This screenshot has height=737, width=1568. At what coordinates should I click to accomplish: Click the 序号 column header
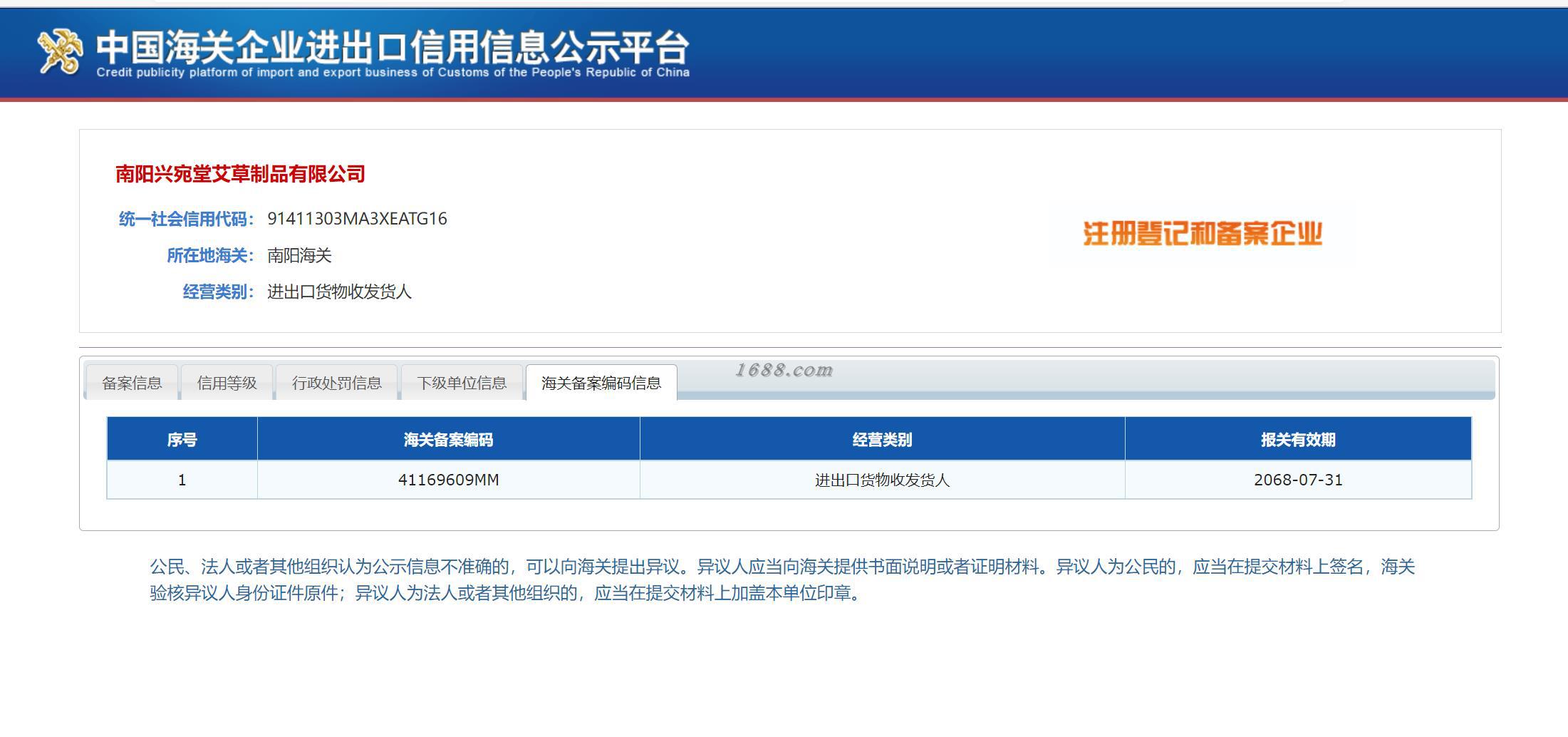(182, 440)
